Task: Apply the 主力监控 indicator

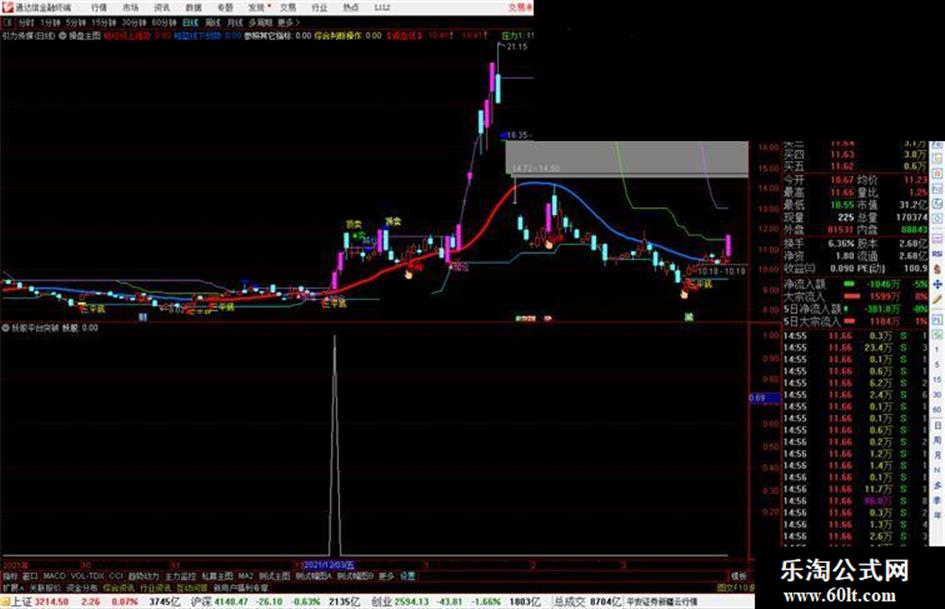Action: tap(180, 576)
